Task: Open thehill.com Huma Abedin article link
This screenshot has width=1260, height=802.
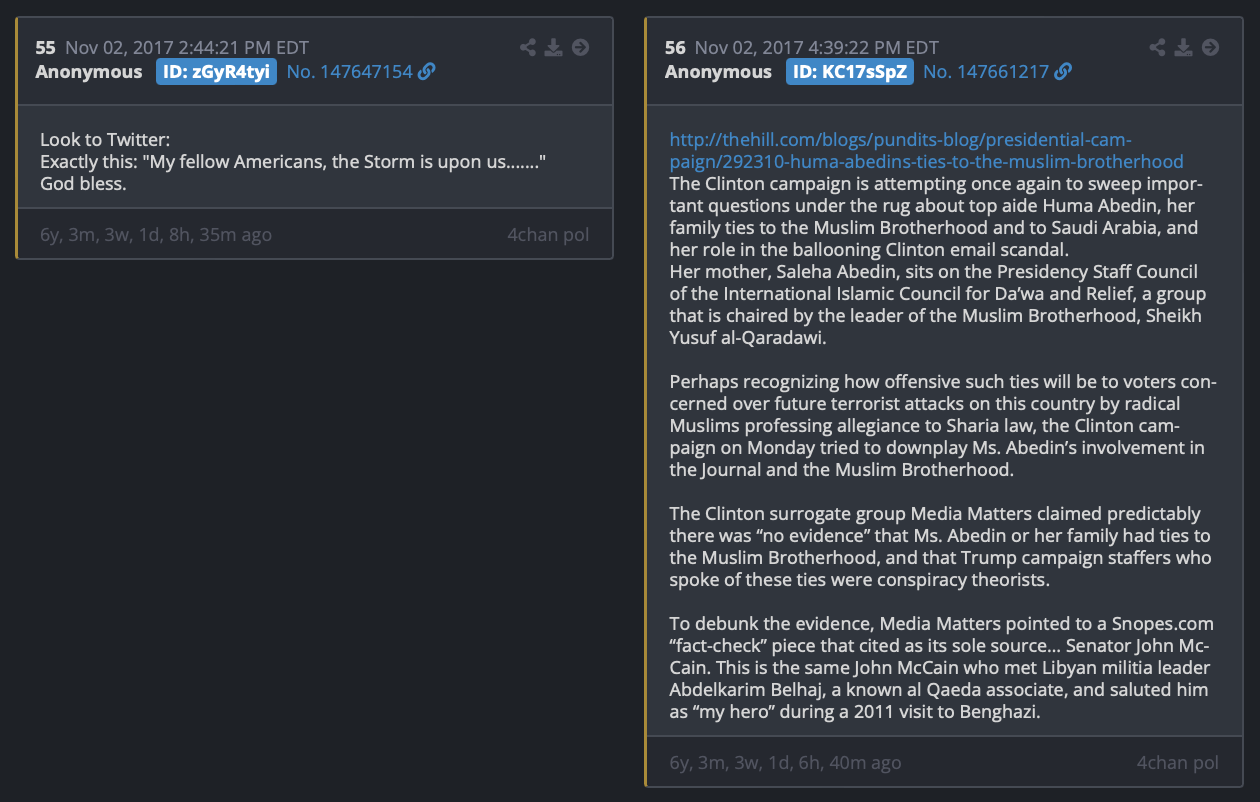Action: click(x=926, y=150)
